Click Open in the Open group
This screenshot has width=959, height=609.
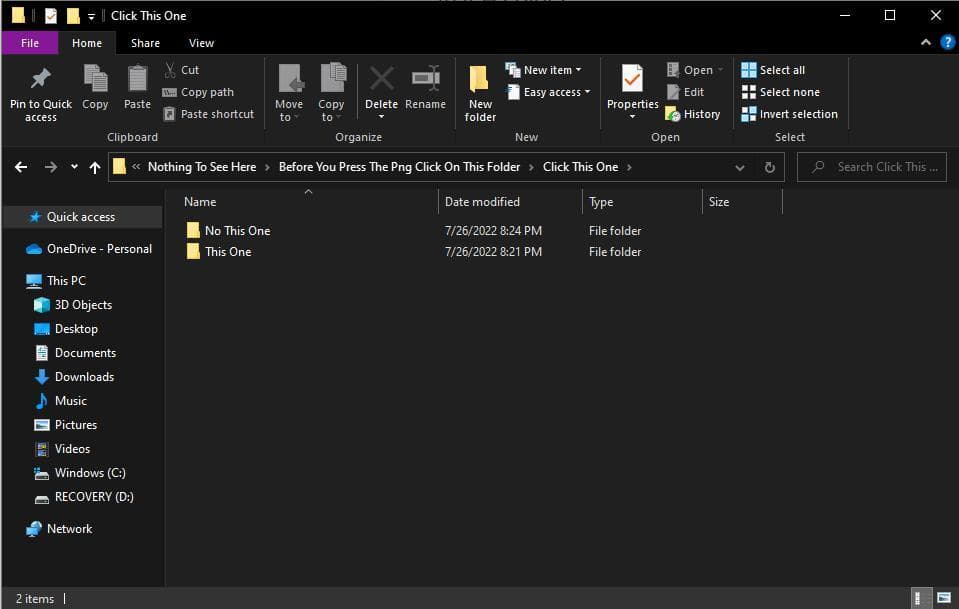coord(695,70)
